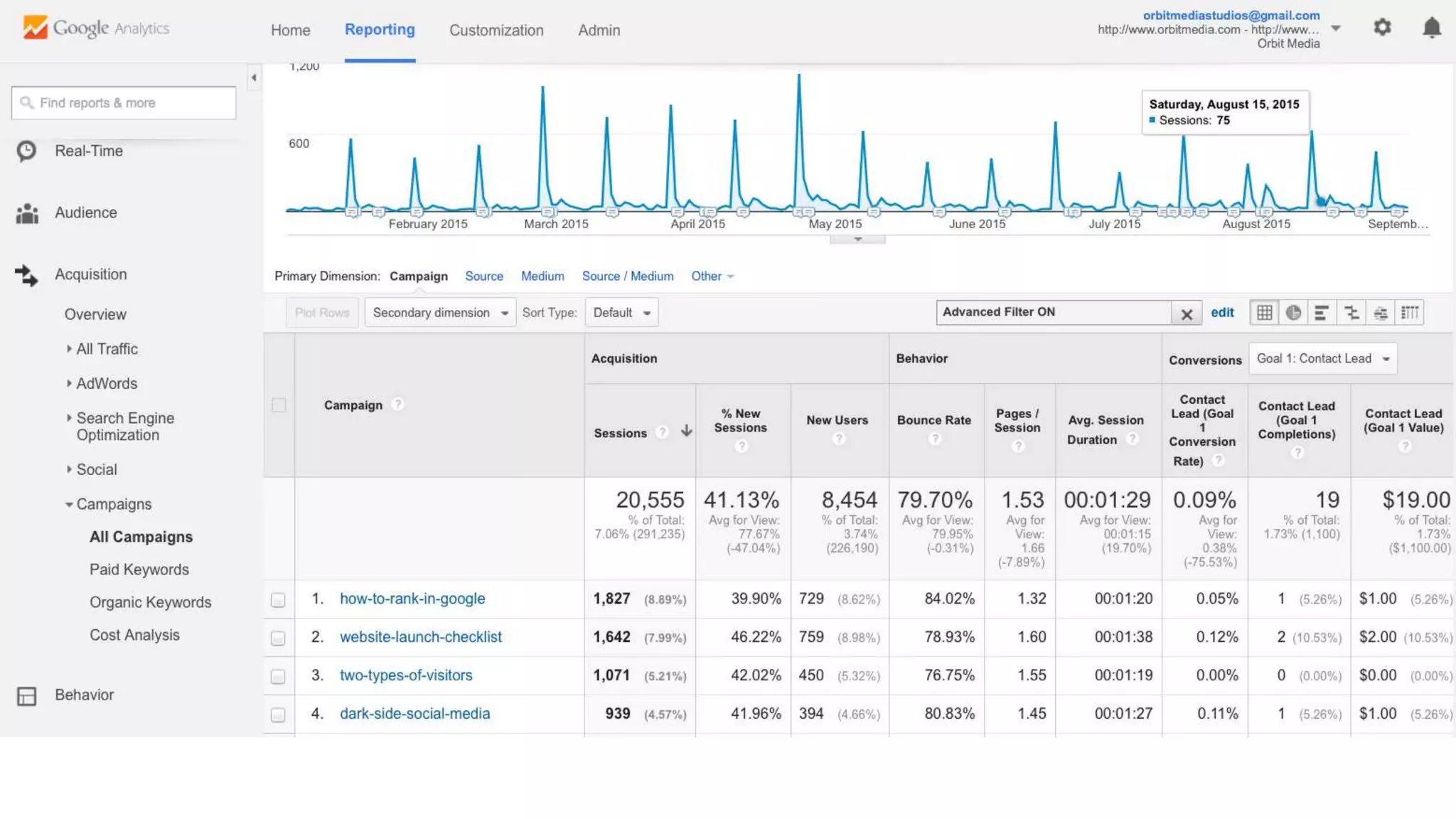Select the comparison view icon
Image resolution: width=1456 pixels, height=819 pixels.
tap(1351, 313)
